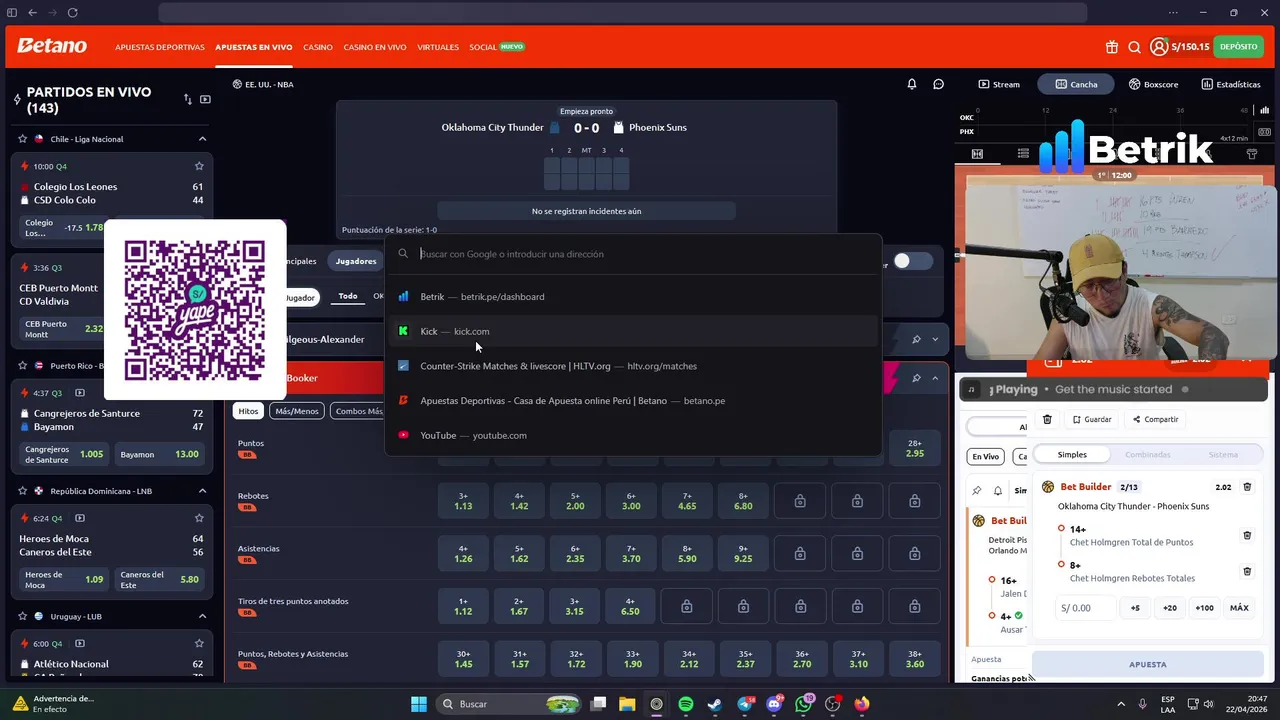This screenshot has height=720, width=1280.
Task: Clear the bet slip using top trash icon
Action: 1047,419
